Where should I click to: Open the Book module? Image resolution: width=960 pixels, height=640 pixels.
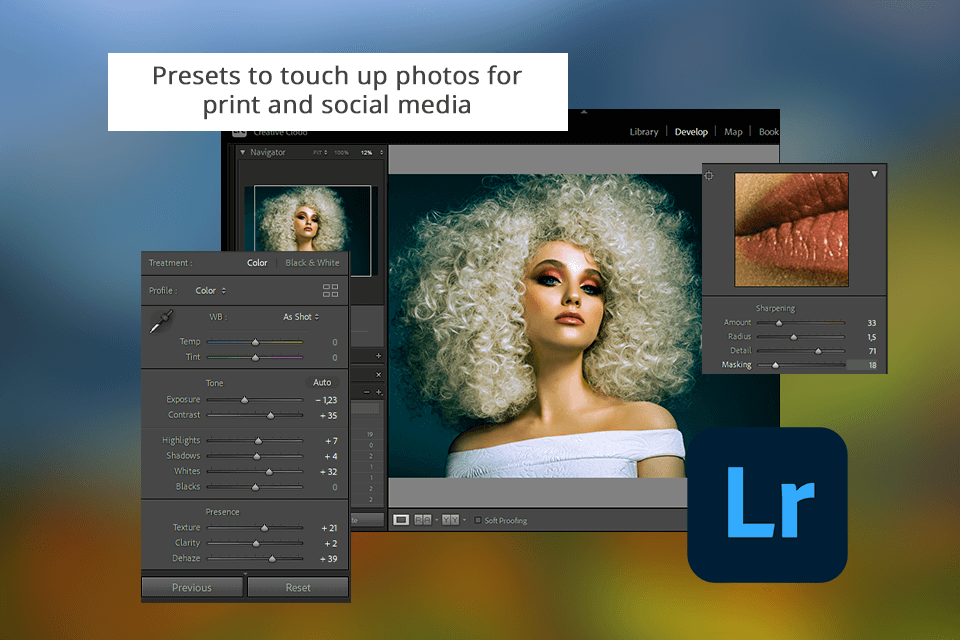click(x=768, y=132)
